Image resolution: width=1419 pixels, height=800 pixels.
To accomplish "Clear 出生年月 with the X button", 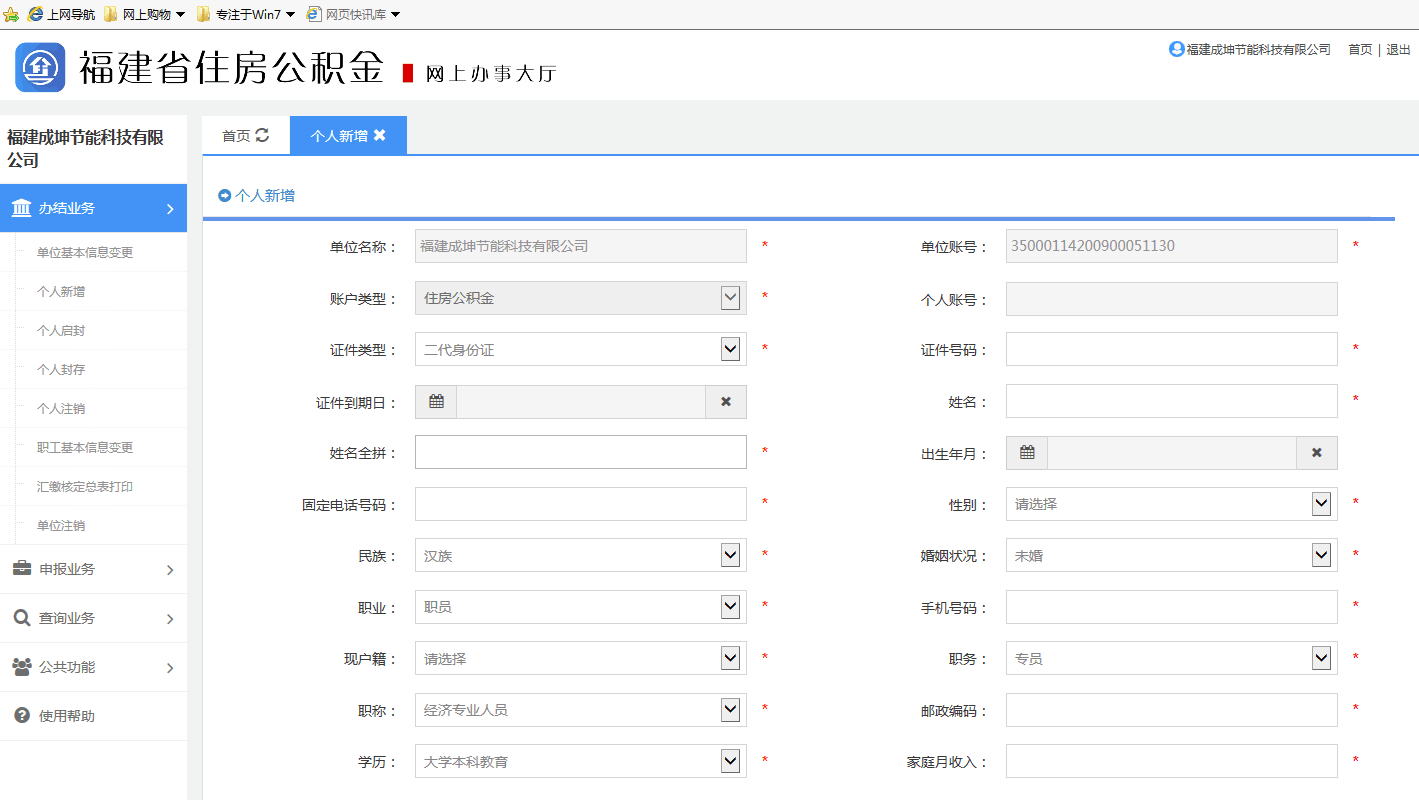I will (1317, 452).
